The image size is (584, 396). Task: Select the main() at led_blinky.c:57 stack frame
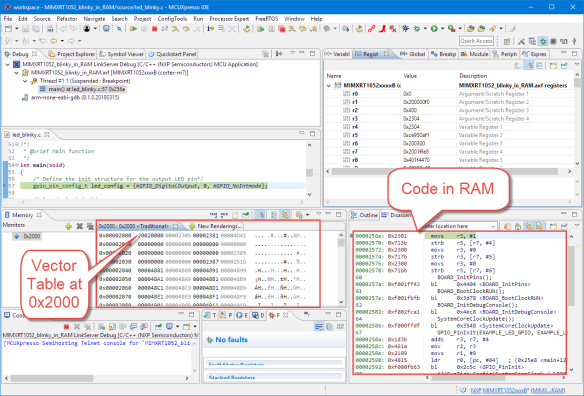coord(83,89)
